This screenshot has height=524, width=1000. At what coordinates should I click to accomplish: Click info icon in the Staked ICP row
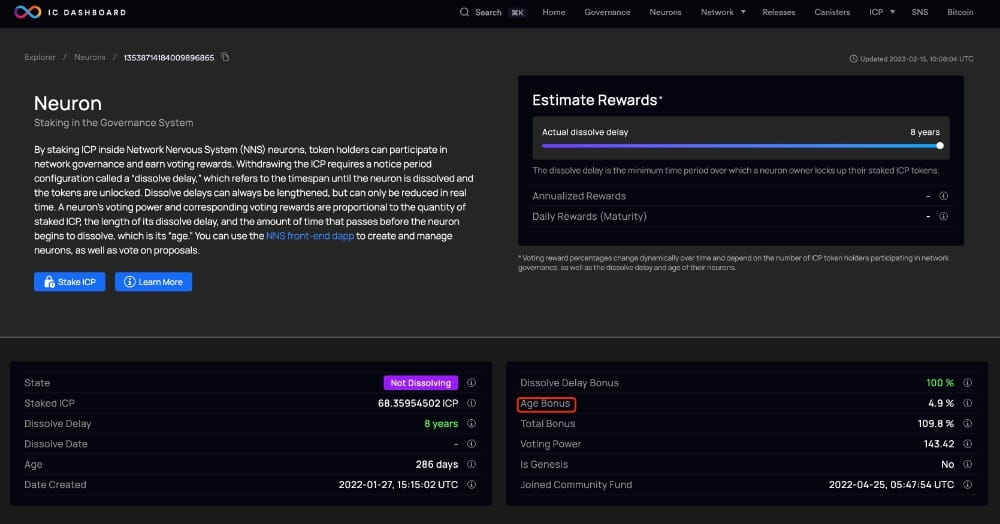click(471, 403)
